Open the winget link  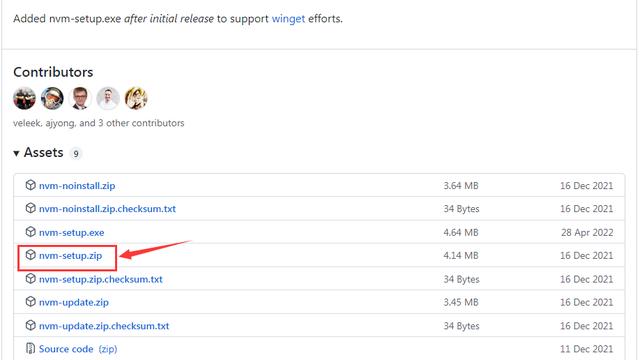(288, 19)
